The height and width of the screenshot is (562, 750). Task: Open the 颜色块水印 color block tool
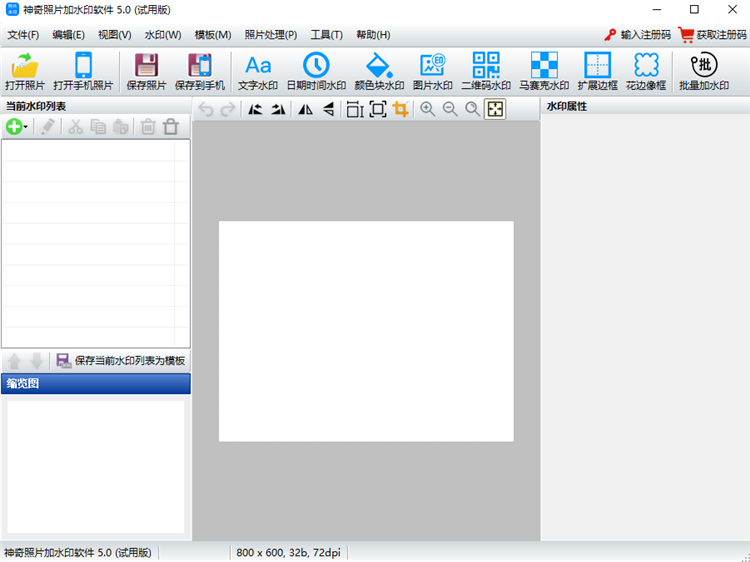[x=379, y=71]
